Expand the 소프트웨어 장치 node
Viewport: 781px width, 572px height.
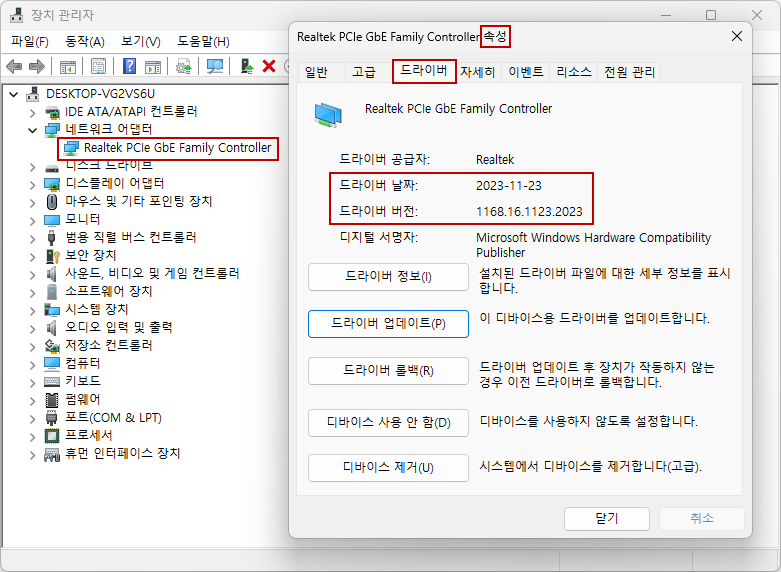click(32, 292)
